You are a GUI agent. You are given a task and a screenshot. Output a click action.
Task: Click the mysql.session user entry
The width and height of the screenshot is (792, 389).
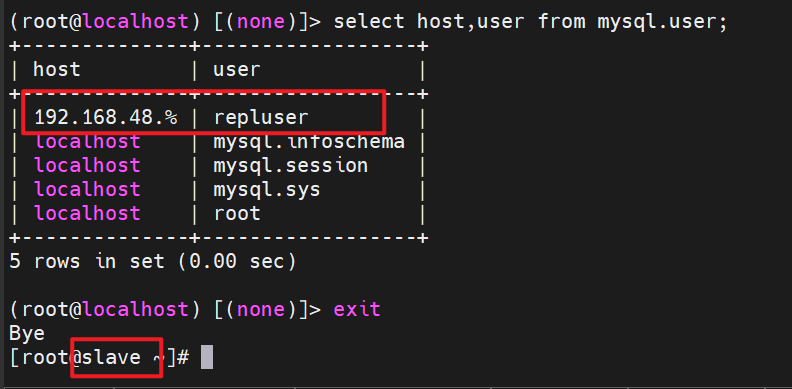[x=290, y=166]
